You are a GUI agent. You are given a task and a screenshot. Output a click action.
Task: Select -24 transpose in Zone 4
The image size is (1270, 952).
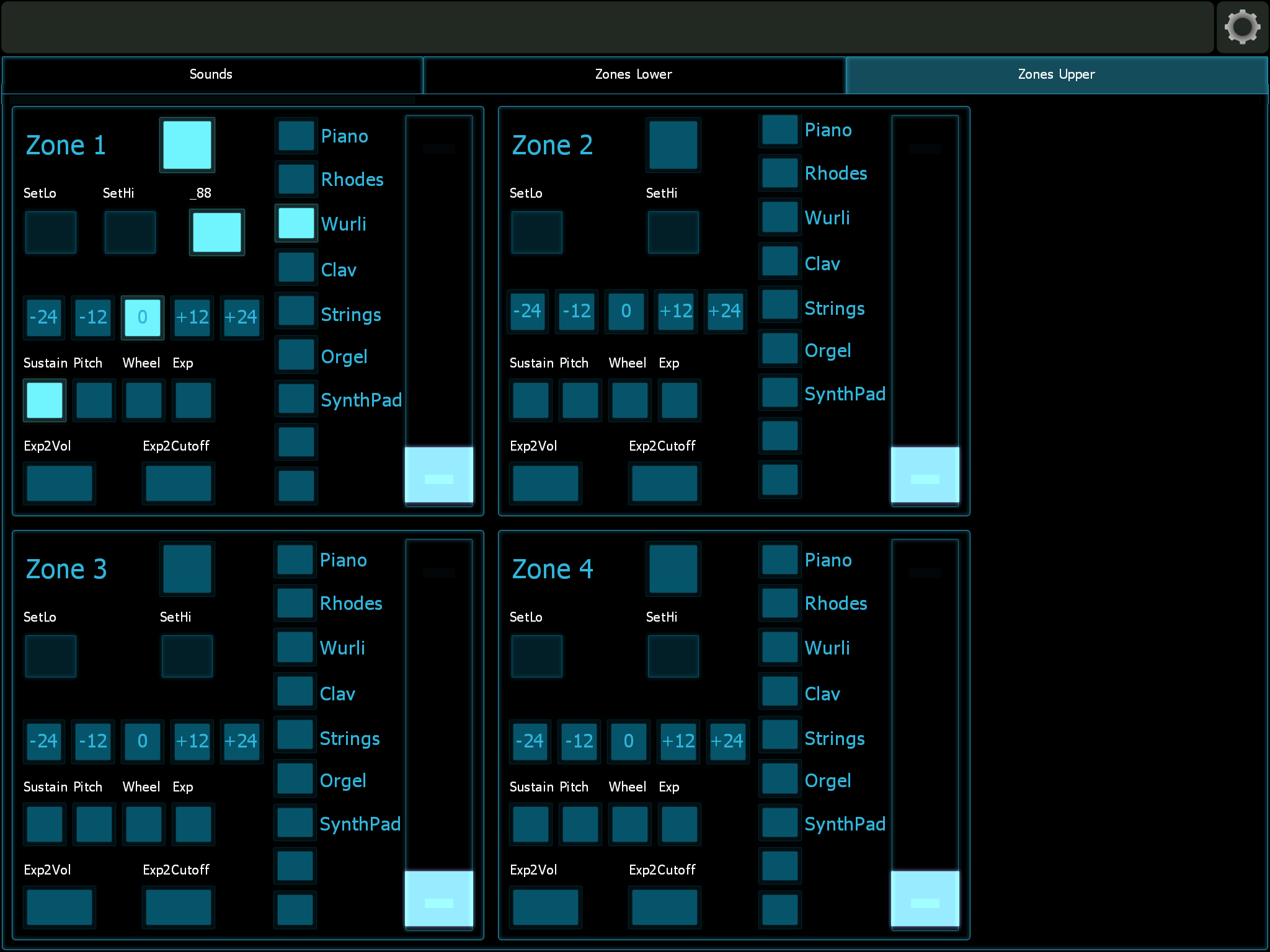point(530,741)
